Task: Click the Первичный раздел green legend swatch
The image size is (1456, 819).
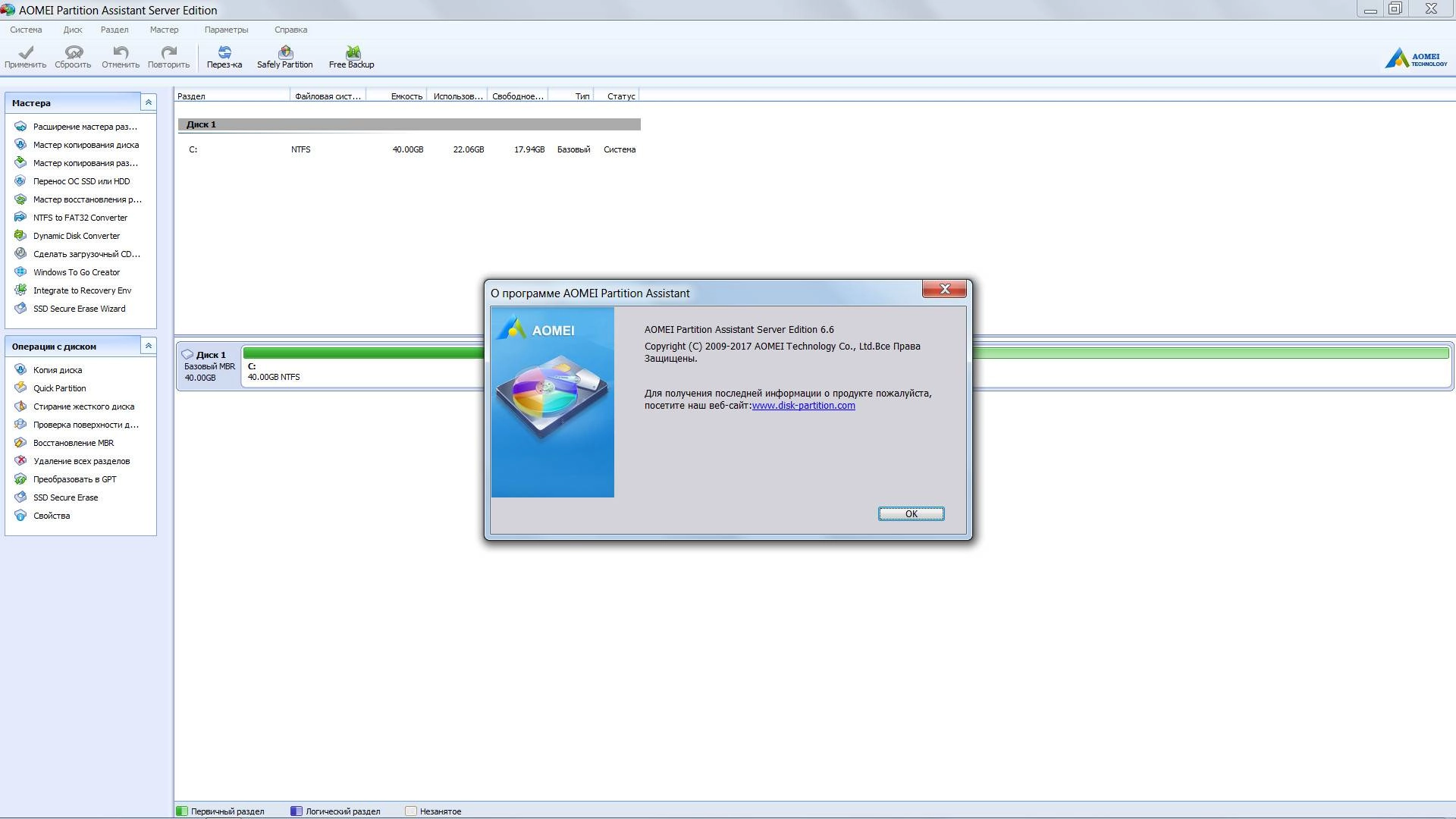Action: [x=182, y=811]
